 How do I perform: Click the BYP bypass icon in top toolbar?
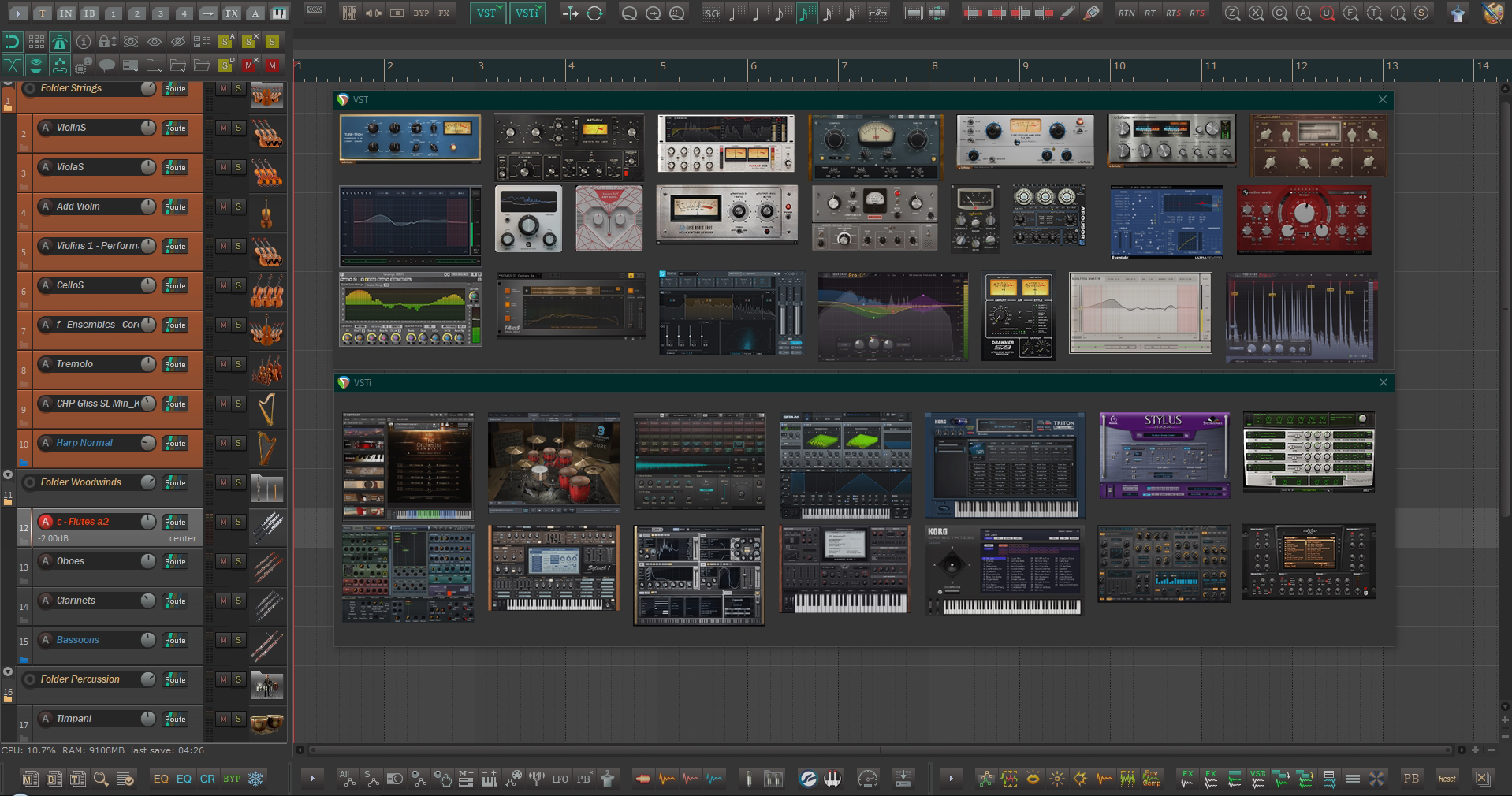click(x=421, y=13)
